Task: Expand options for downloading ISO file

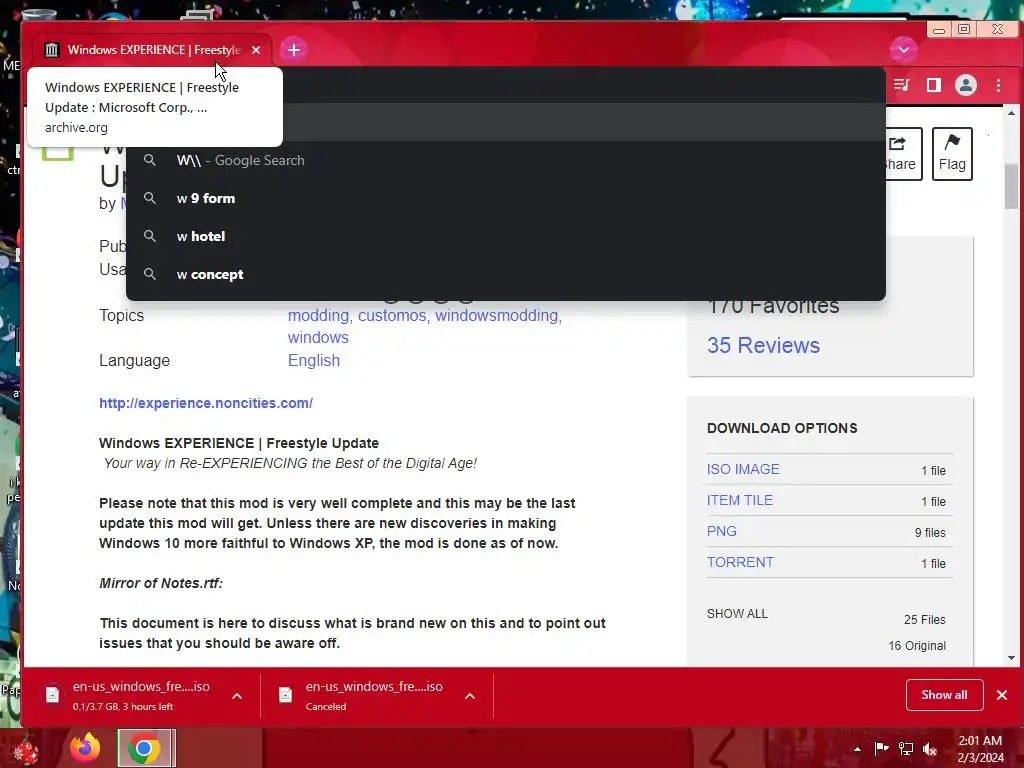Action: [237, 696]
